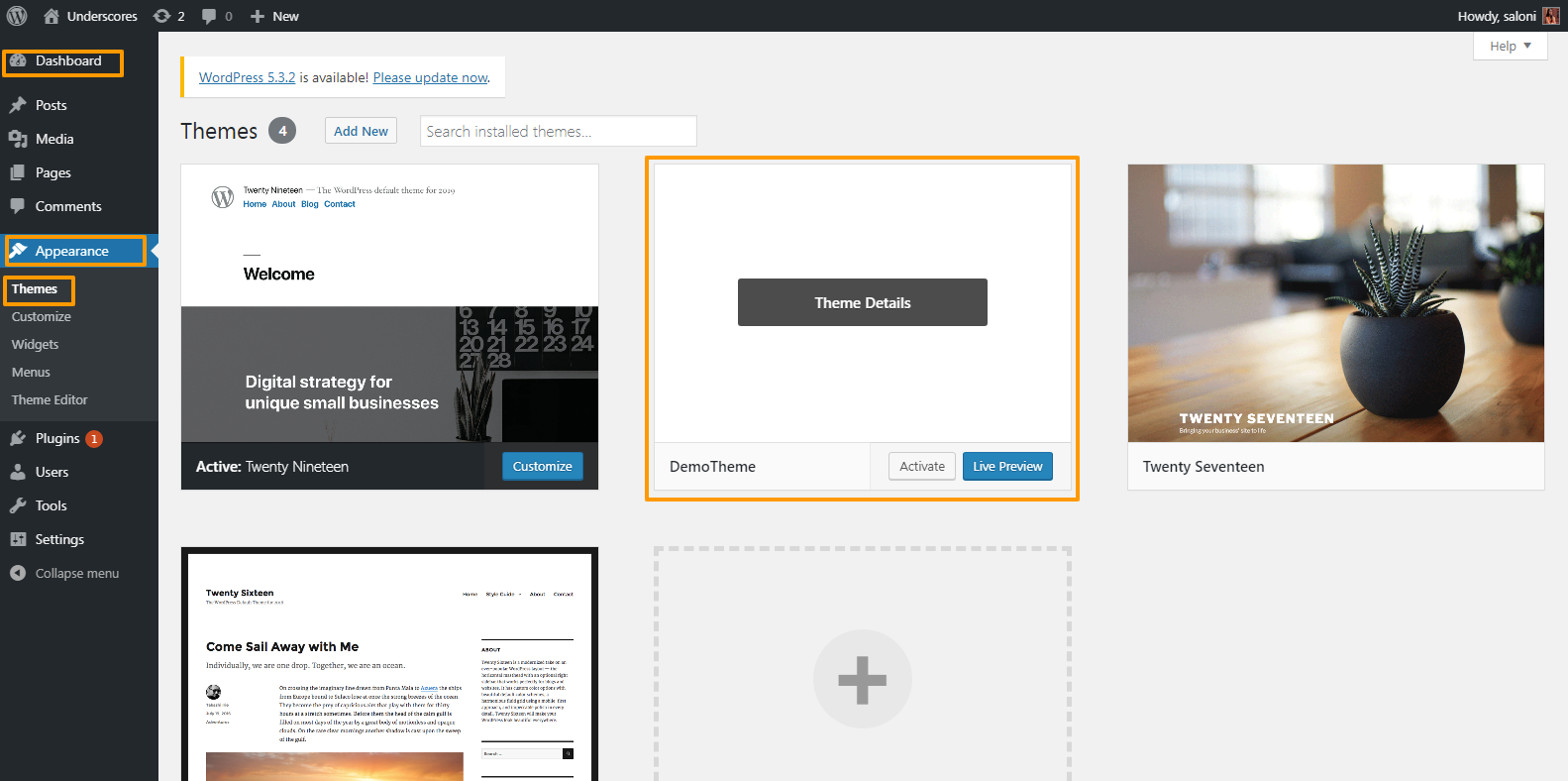Click the Plugins plug icon in sidebar
This screenshot has width=1568, height=781.
pyautogui.click(x=18, y=438)
